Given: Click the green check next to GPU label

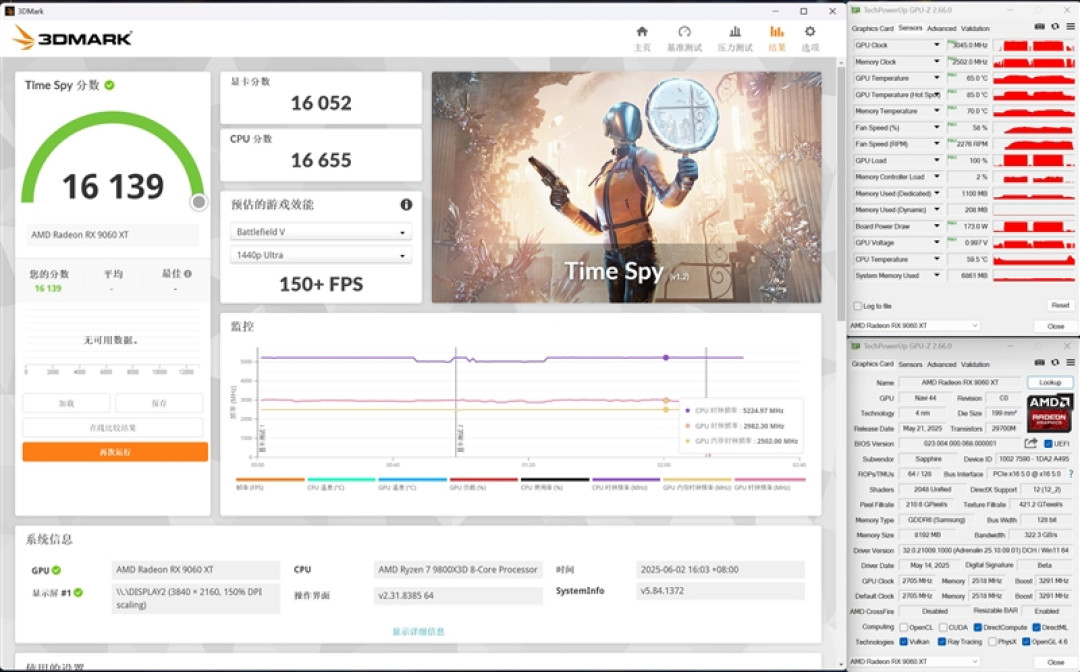Looking at the screenshot, I should [56, 570].
